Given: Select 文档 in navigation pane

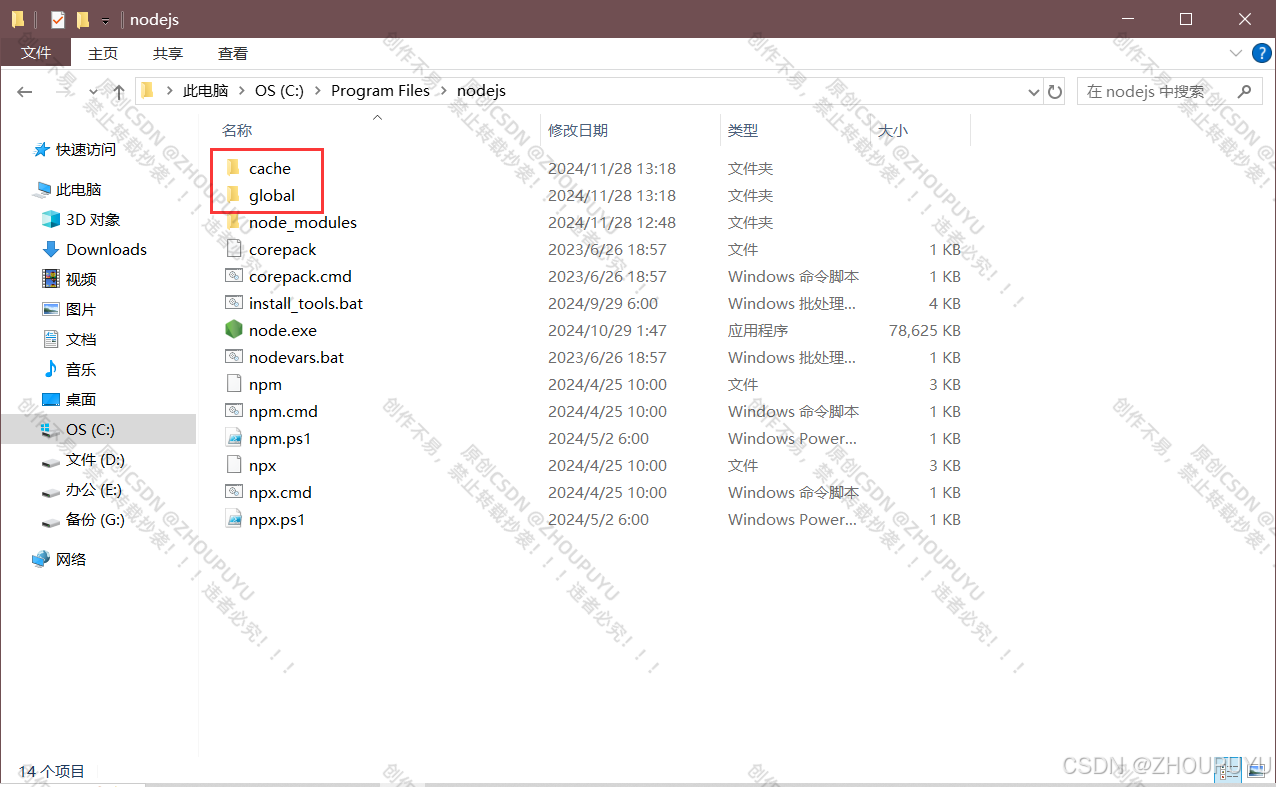Looking at the screenshot, I should 81,339.
